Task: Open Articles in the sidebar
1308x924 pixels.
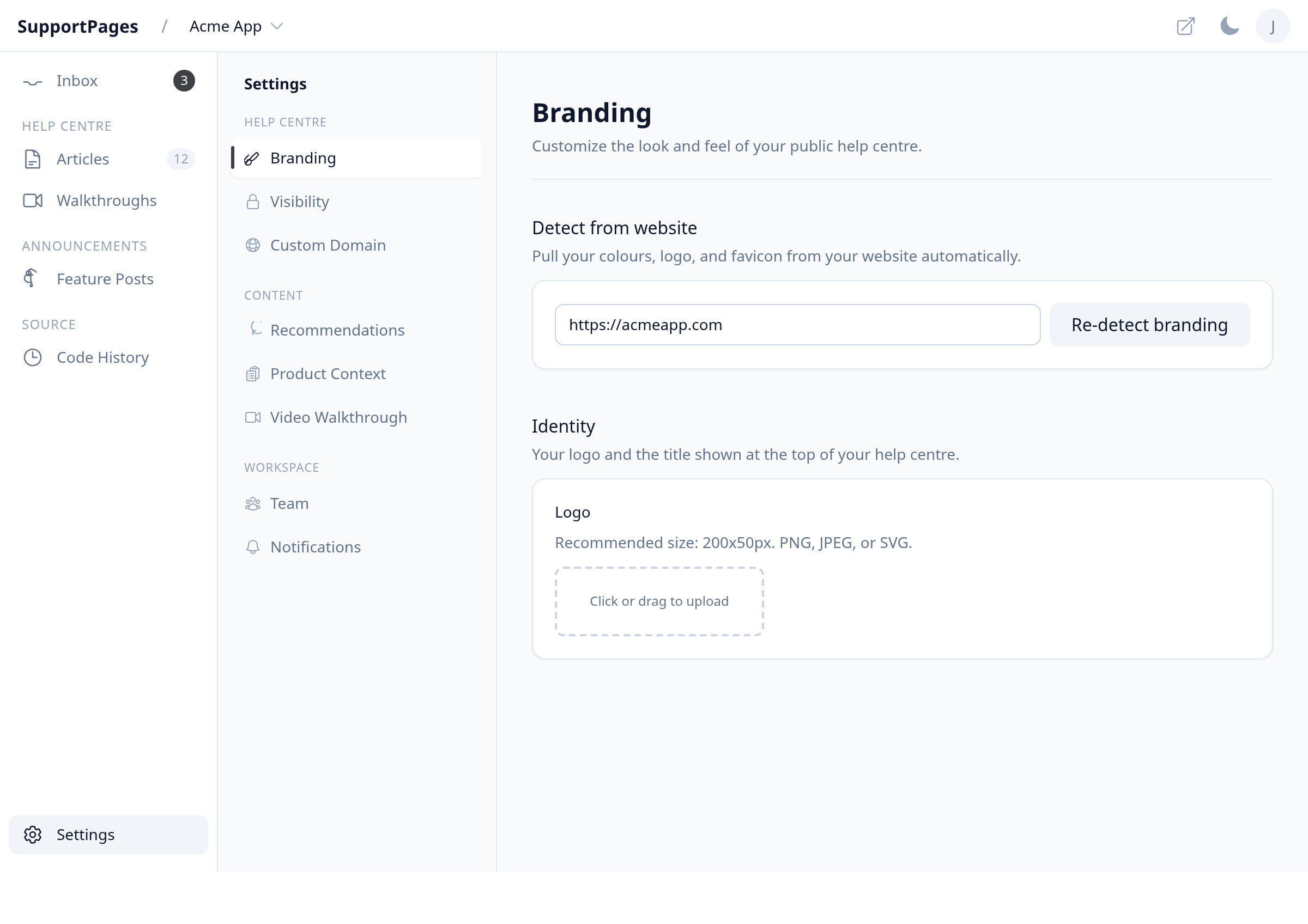Action: (83, 160)
